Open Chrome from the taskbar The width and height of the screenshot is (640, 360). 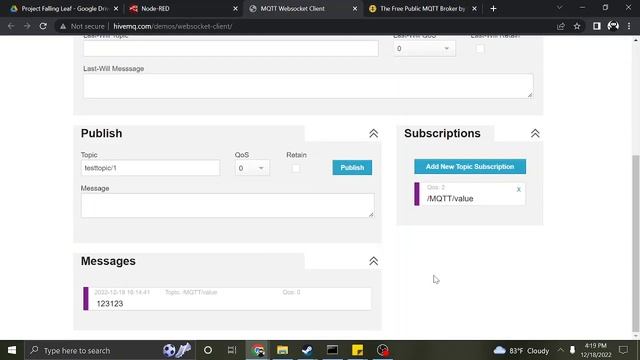pos(258,350)
